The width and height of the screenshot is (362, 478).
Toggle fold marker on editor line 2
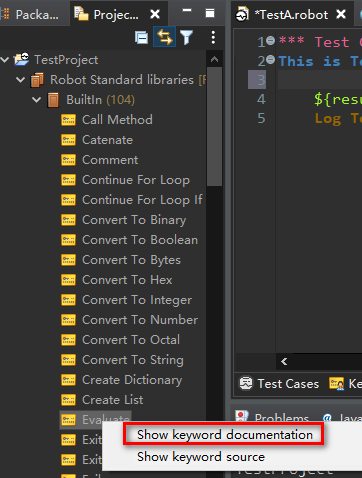271,60
